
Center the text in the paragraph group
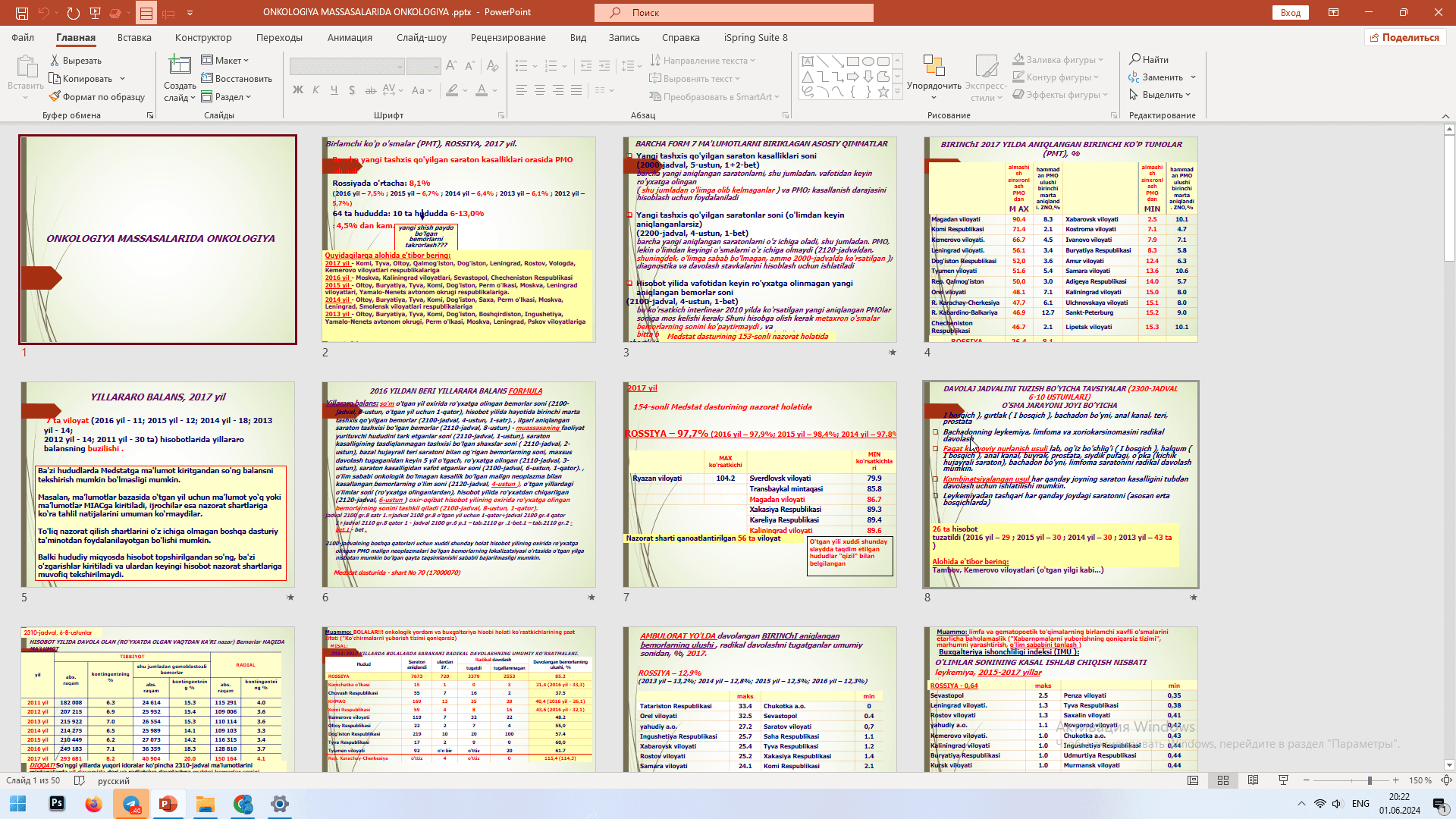[x=540, y=90]
